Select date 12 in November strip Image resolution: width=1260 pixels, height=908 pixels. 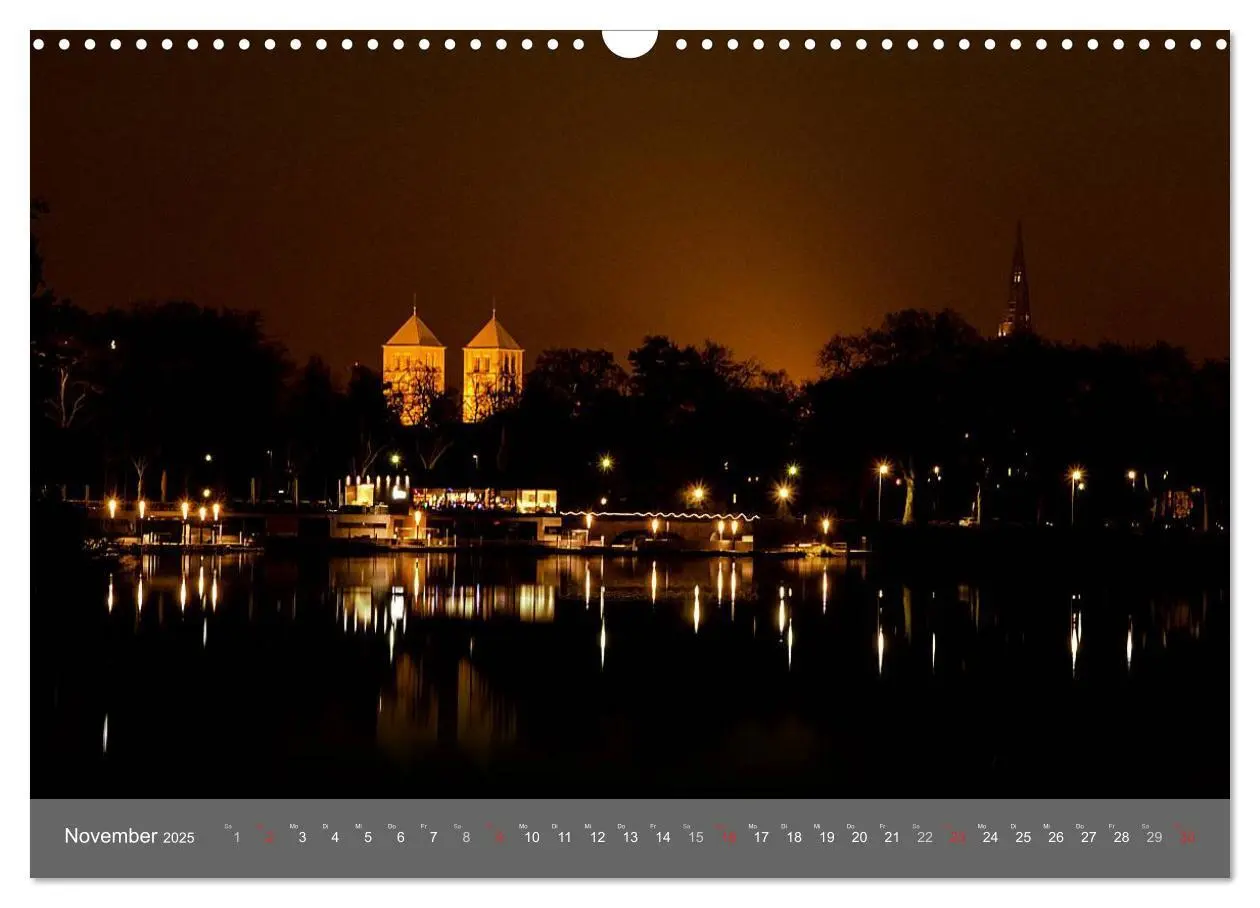pos(598,837)
